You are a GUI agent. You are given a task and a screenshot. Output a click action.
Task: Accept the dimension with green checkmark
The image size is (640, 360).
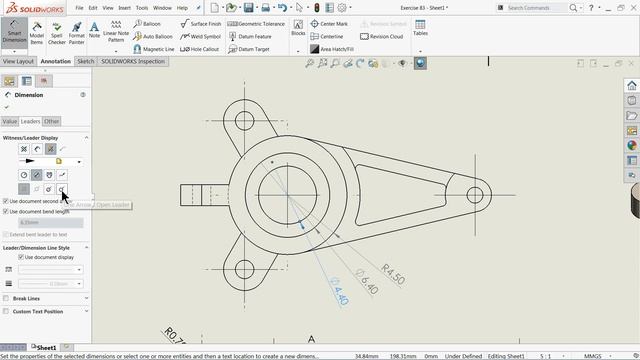coord(7,107)
